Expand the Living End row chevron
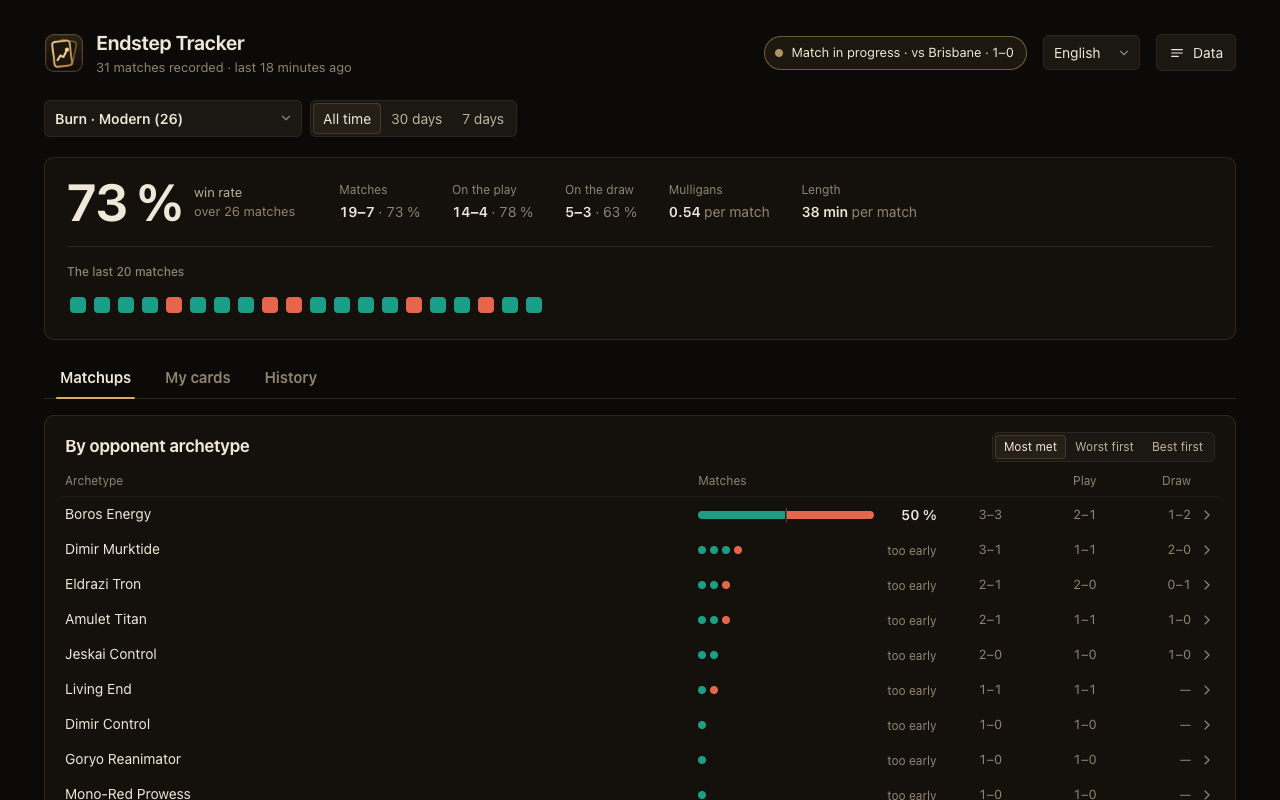Image resolution: width=1280 pixels, height=800 pixels. [1207, 690]
